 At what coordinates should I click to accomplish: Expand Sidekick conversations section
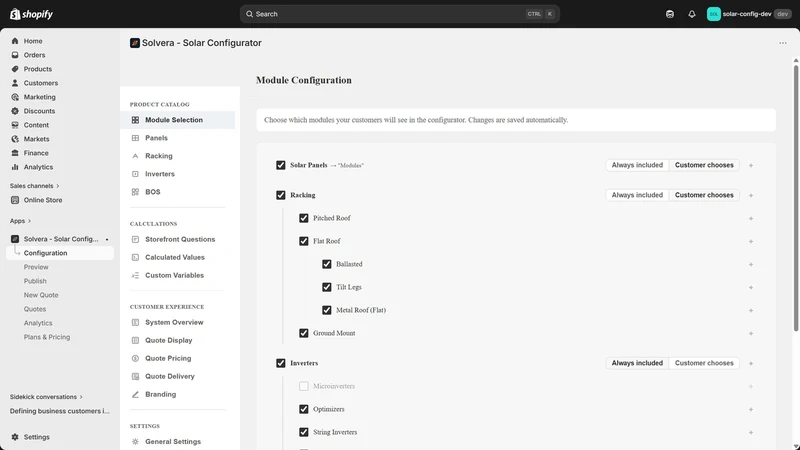(46, 396)
